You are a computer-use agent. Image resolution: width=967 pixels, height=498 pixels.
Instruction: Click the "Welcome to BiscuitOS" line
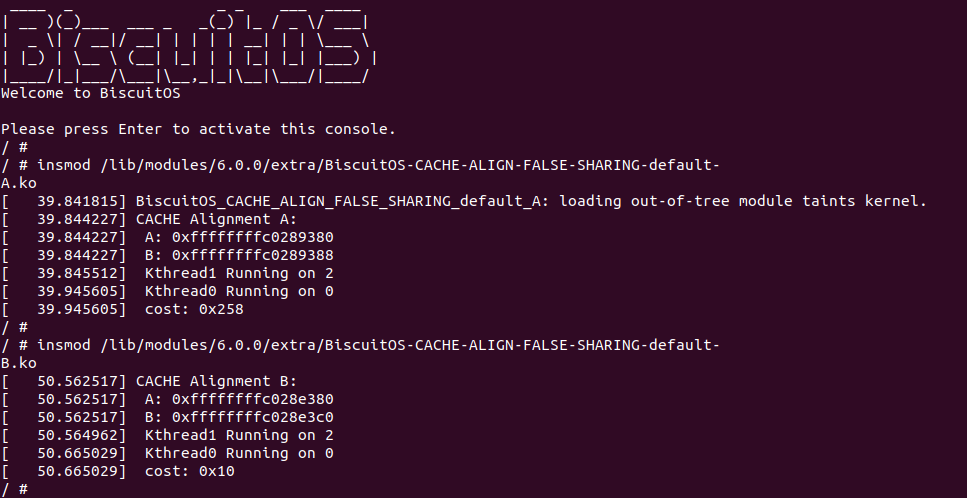(90, 94)
